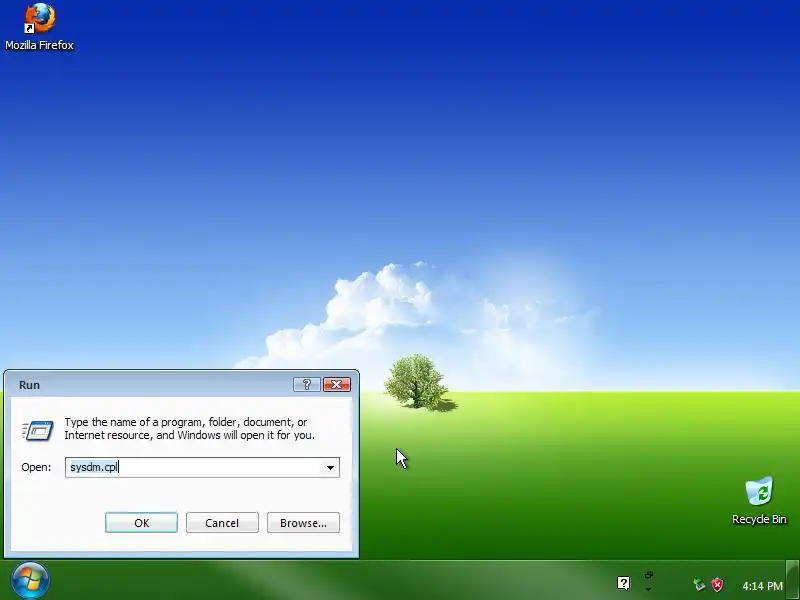Open the language bar options arrow
800x600 pixels.
(648, 589)
